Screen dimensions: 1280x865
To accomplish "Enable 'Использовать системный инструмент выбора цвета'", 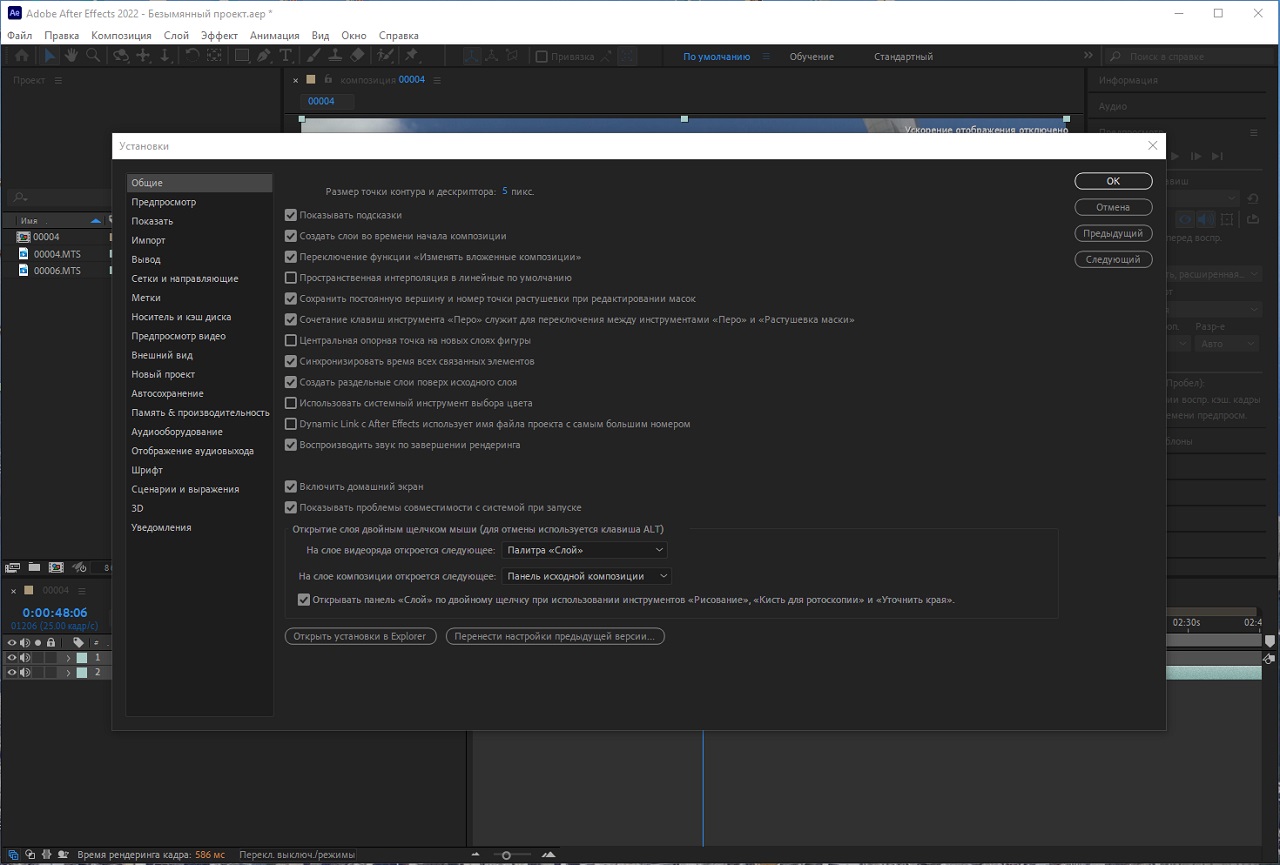I will (x=291, y=403).
